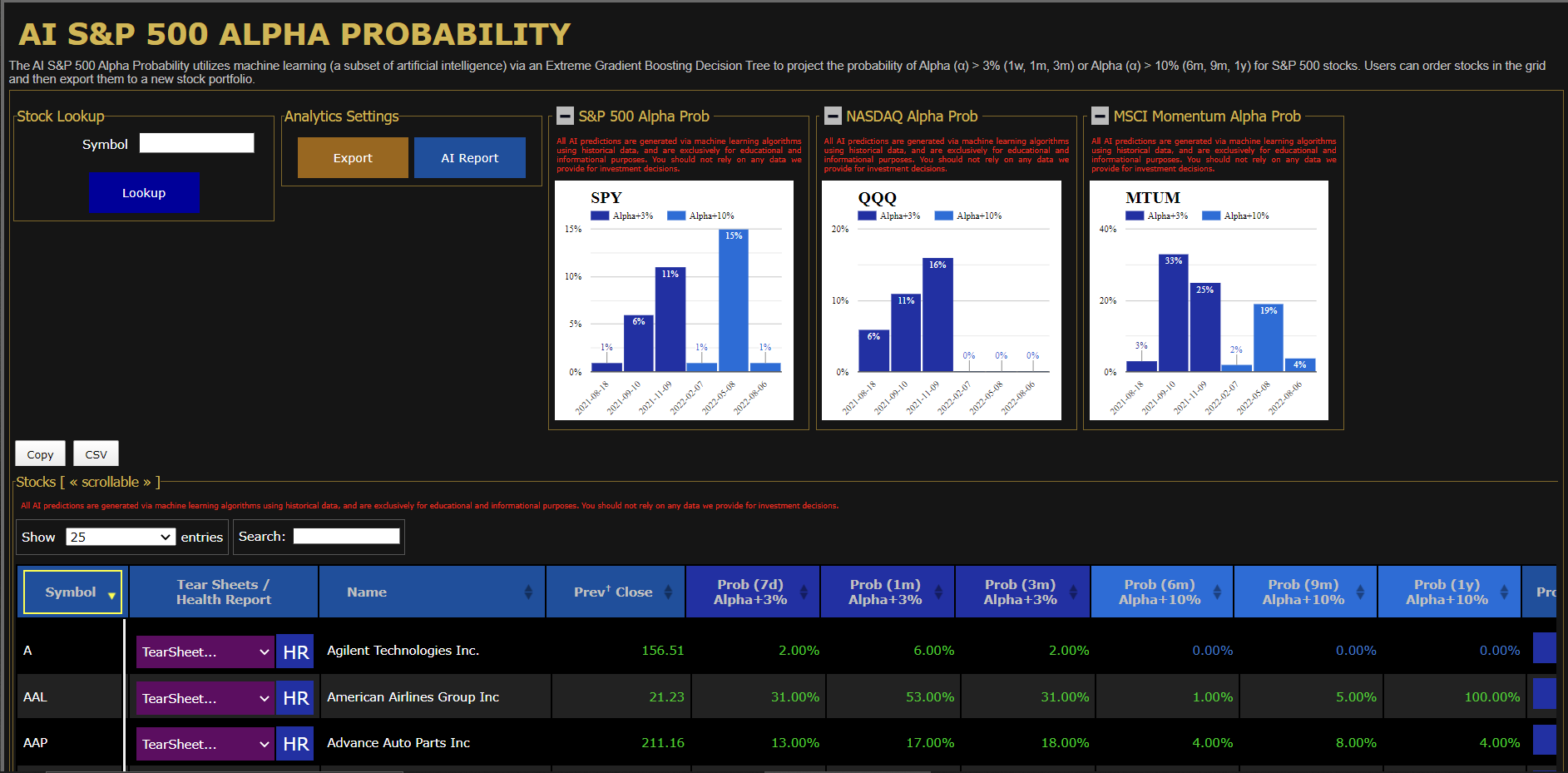Click the Alpha+10% legend swatch in QQQ chart
The image size is (1568, 773).
click(943, 216)
